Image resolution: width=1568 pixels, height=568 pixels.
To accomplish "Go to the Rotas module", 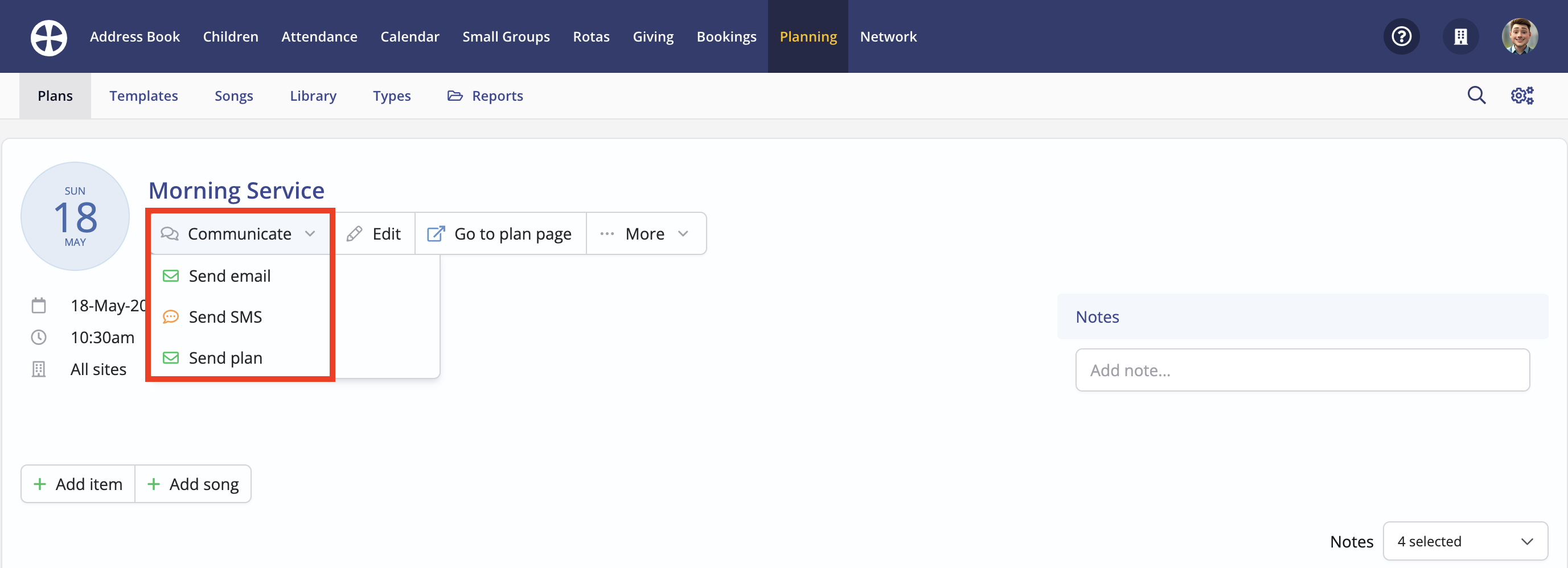I will 591,36.
